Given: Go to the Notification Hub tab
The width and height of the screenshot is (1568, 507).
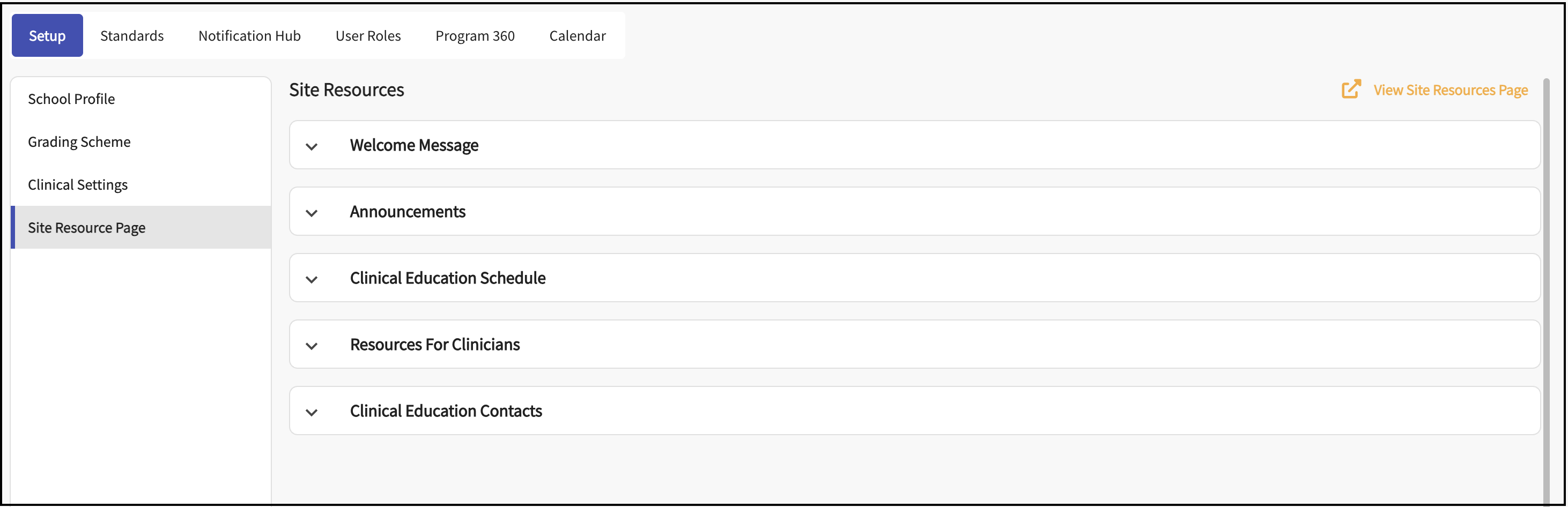Looking at the screenshot, I should [x=249, y=36].
